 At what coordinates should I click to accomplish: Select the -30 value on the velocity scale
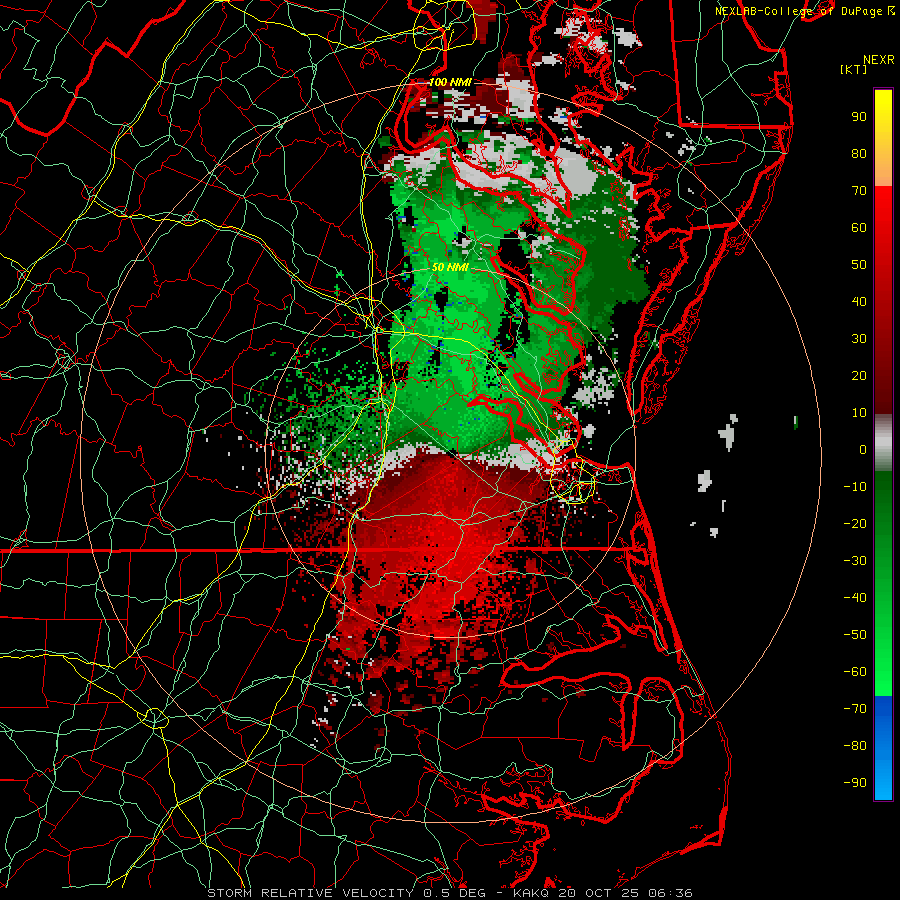[855, 561]
